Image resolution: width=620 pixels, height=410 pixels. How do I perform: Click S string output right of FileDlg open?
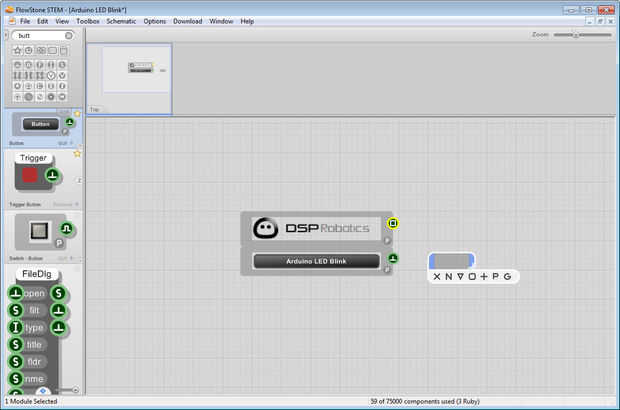(x=59, y=293)
